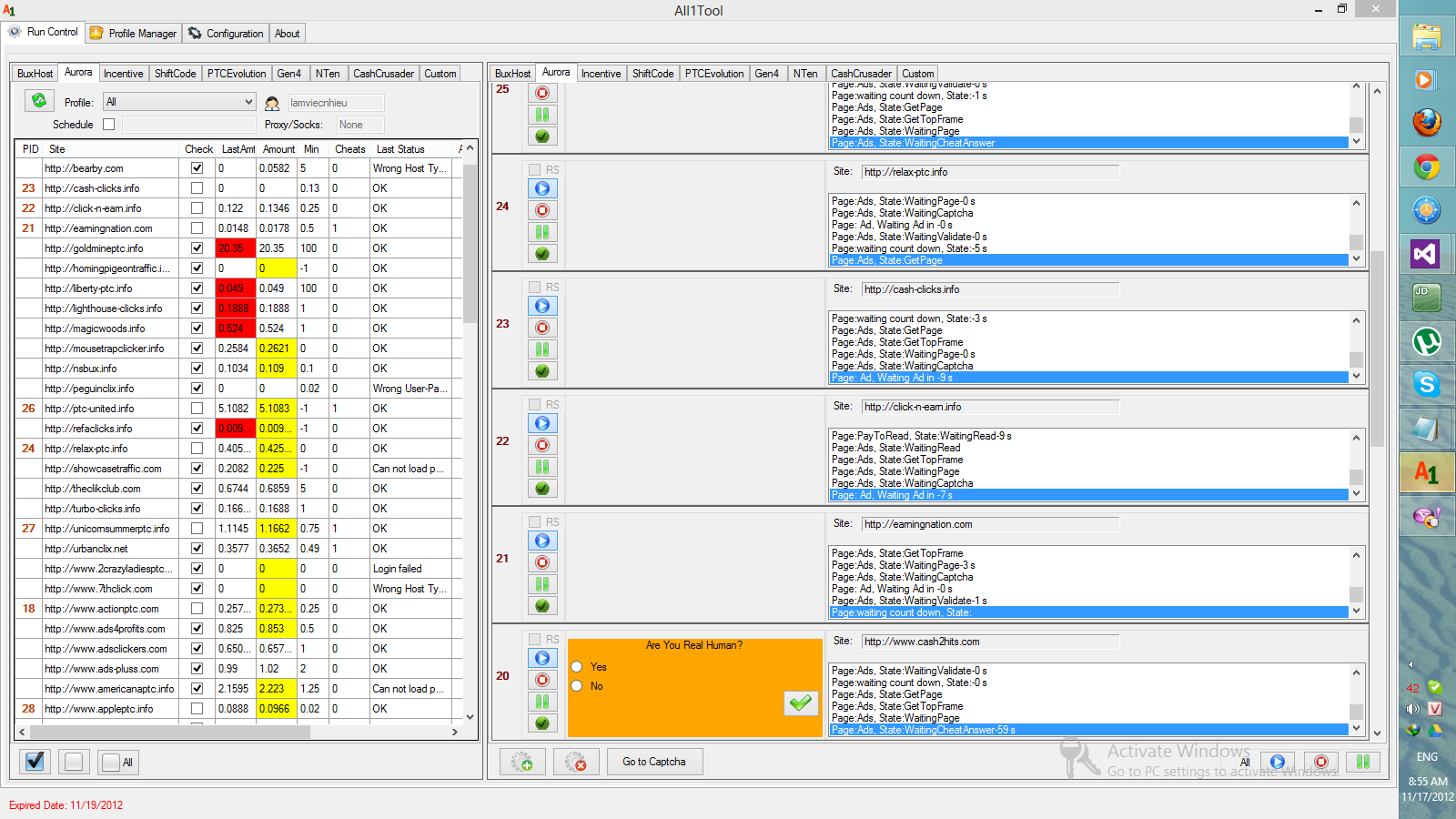Confirm the human check with the green checkmark
1456x819 pixels.
(801, 703)
